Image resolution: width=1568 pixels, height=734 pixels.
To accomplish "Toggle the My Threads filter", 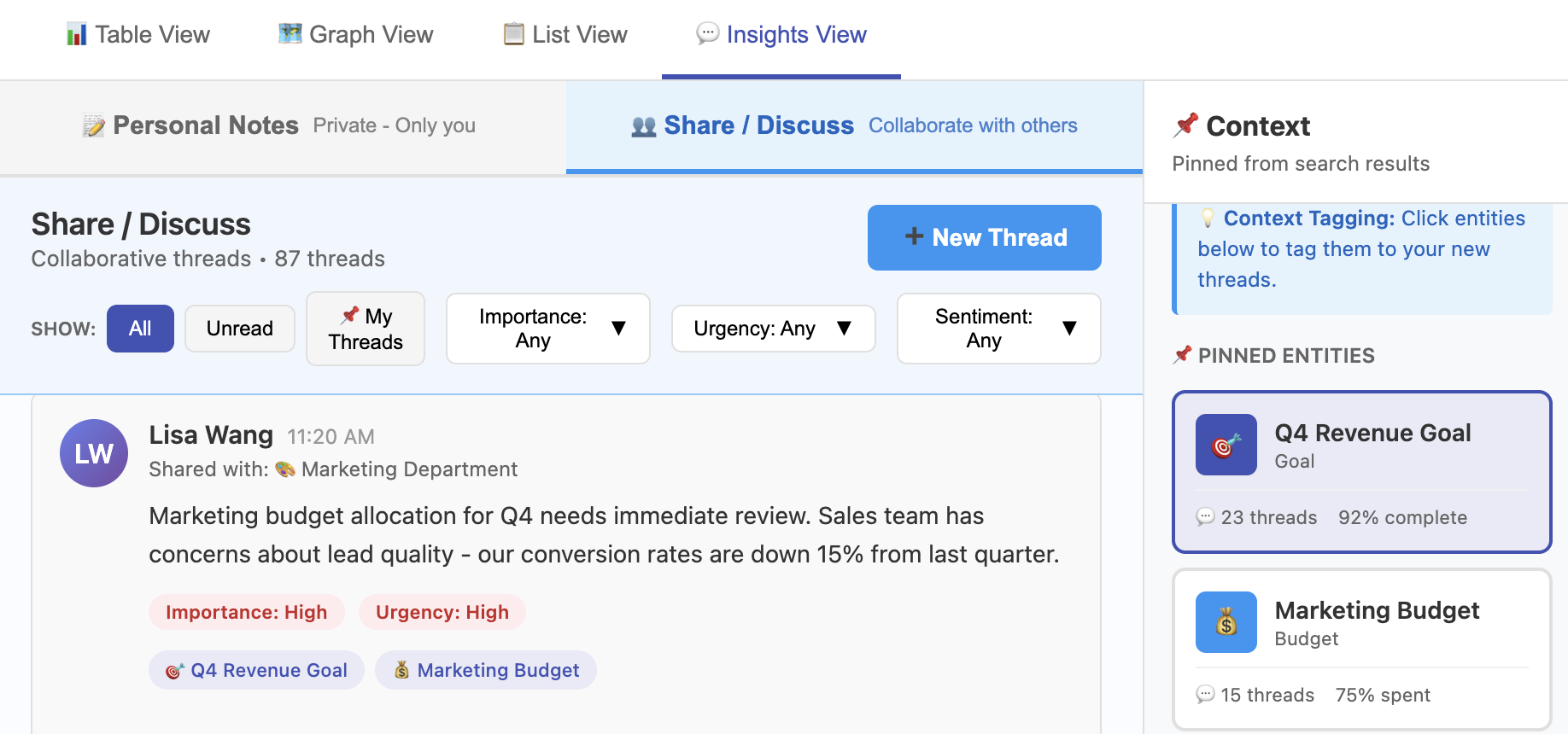I will pyautogui.click(x=366, y=329).
